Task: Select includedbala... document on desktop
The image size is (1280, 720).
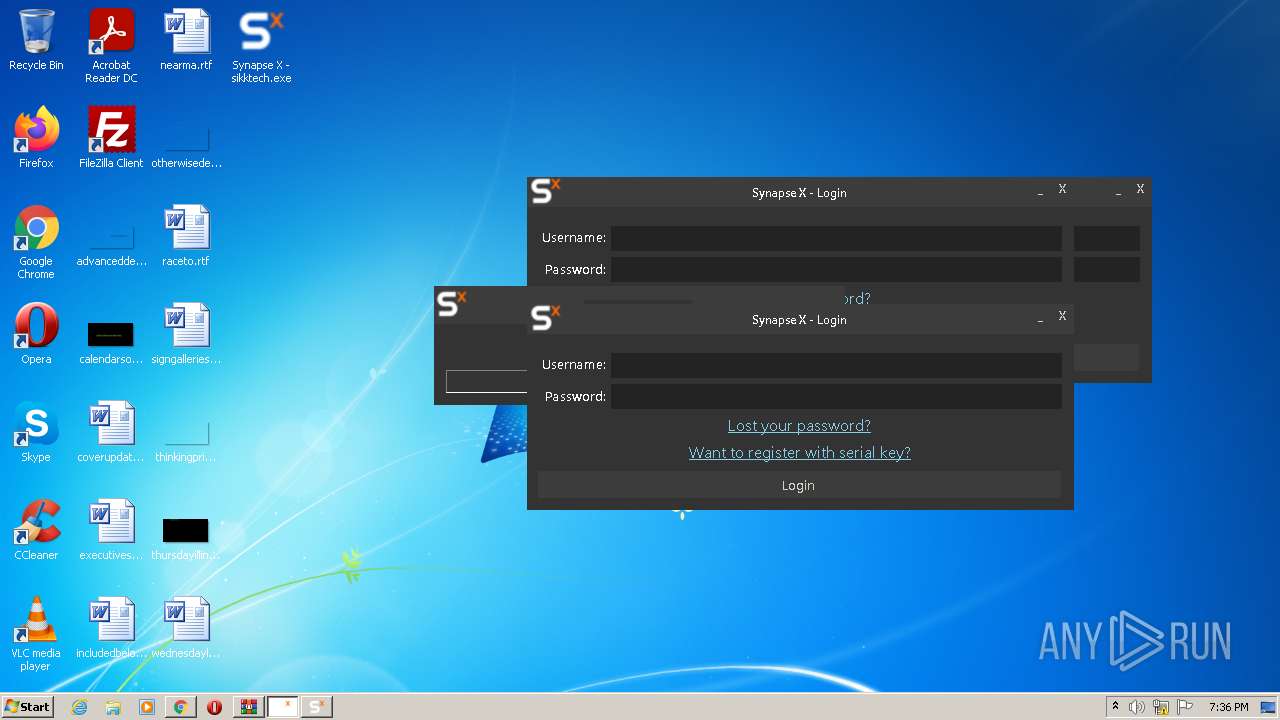Action: coord(111,628)
